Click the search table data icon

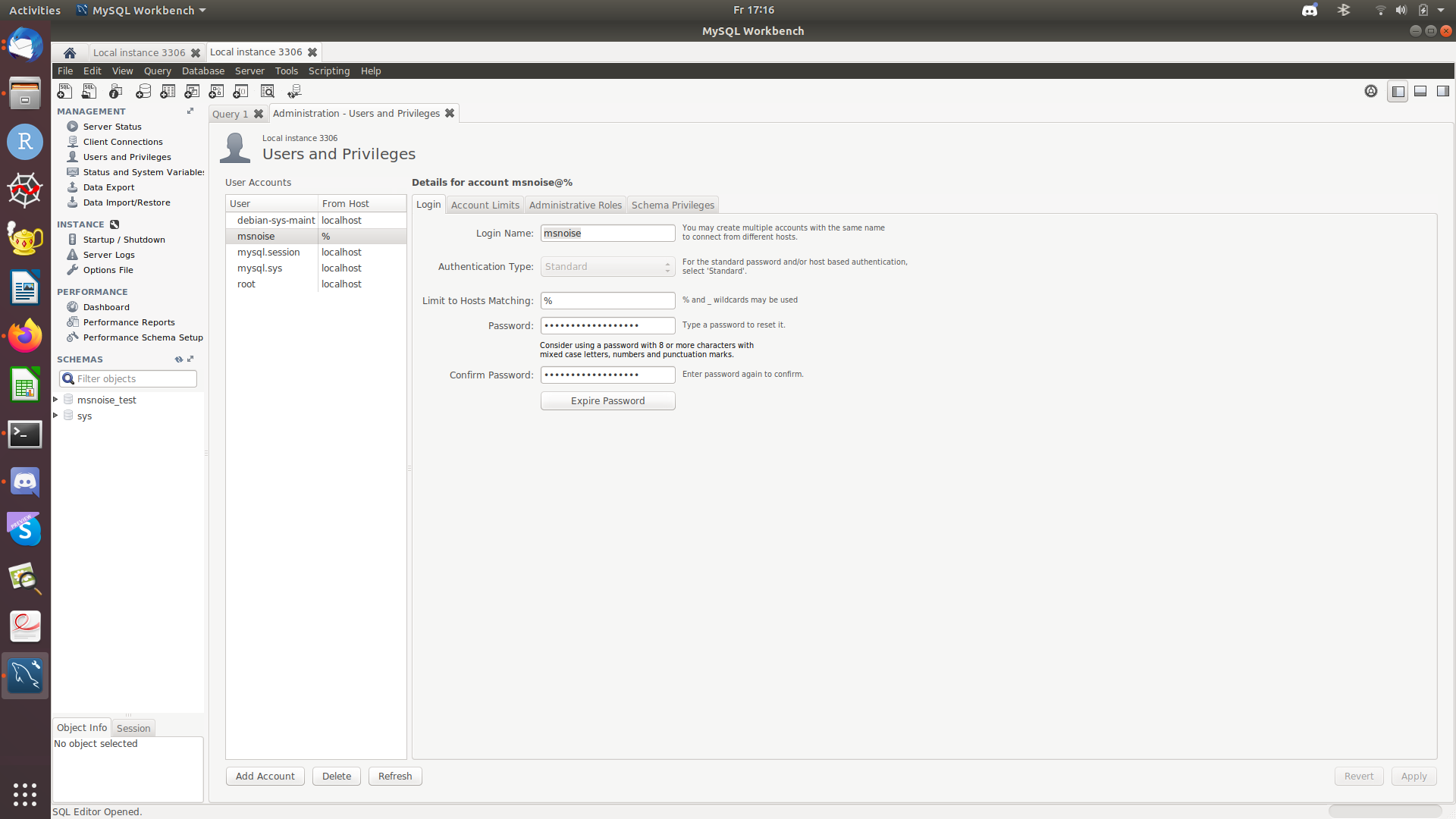(268, 91)
